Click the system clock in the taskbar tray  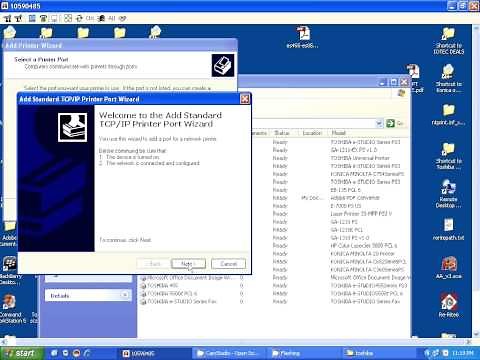(x=463, y=353)
